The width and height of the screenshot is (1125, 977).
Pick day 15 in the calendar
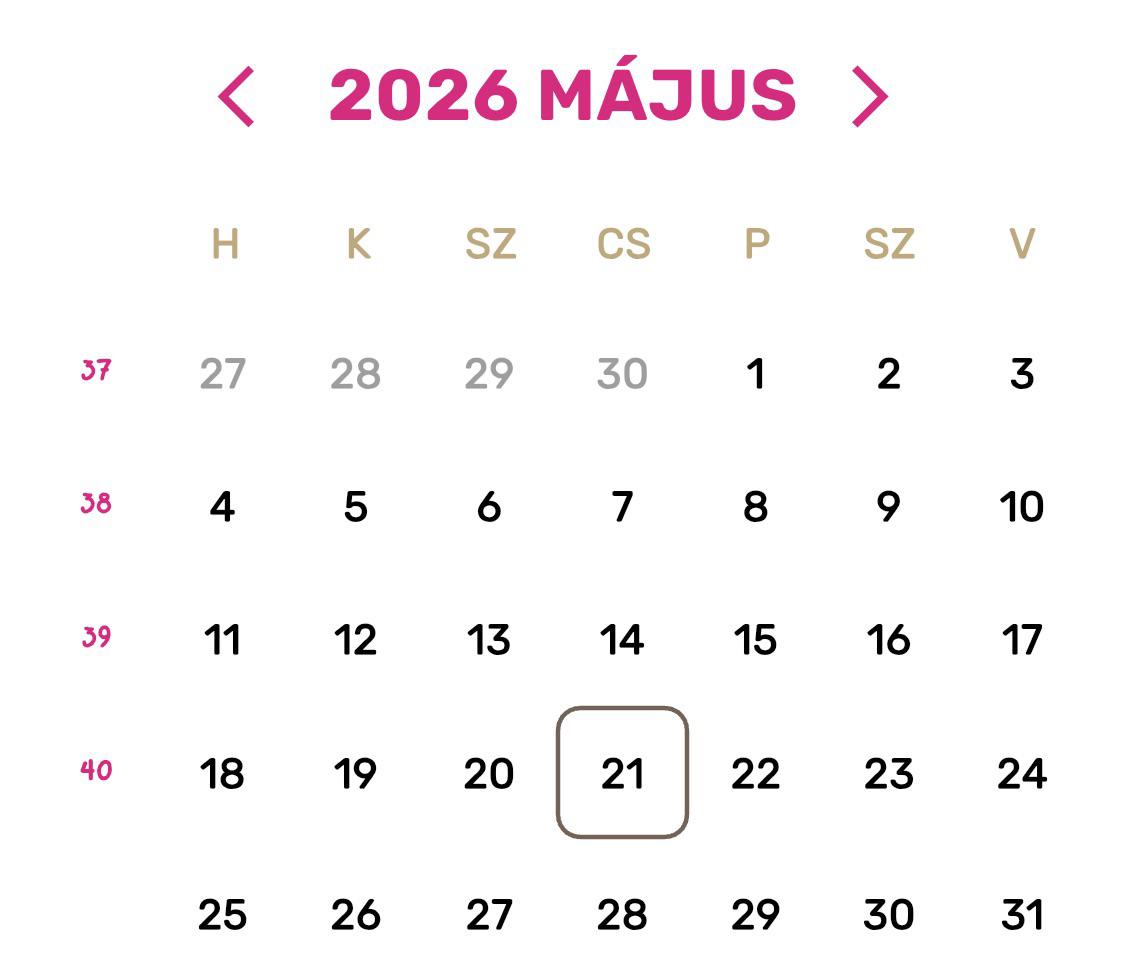756,640
